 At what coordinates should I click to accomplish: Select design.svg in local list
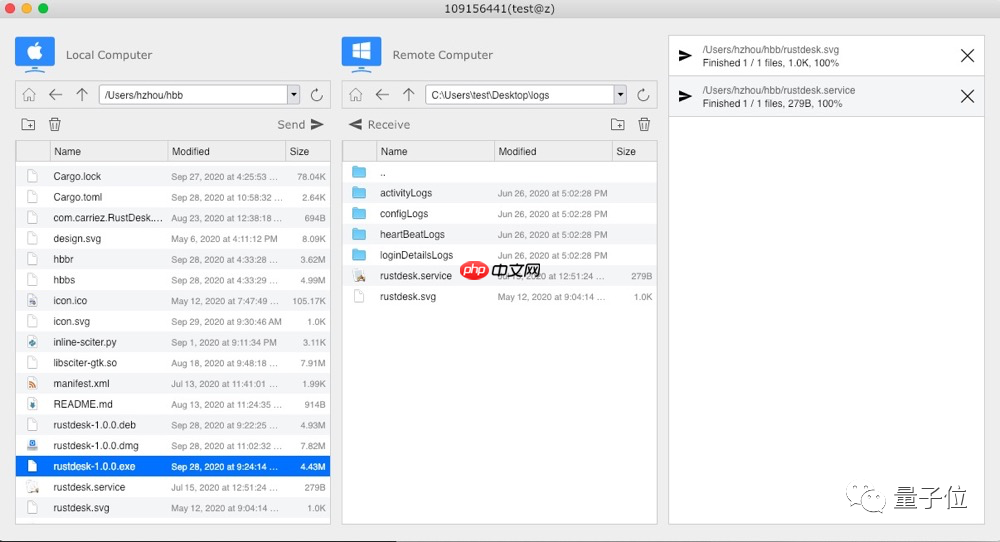(x=173, y=238)
